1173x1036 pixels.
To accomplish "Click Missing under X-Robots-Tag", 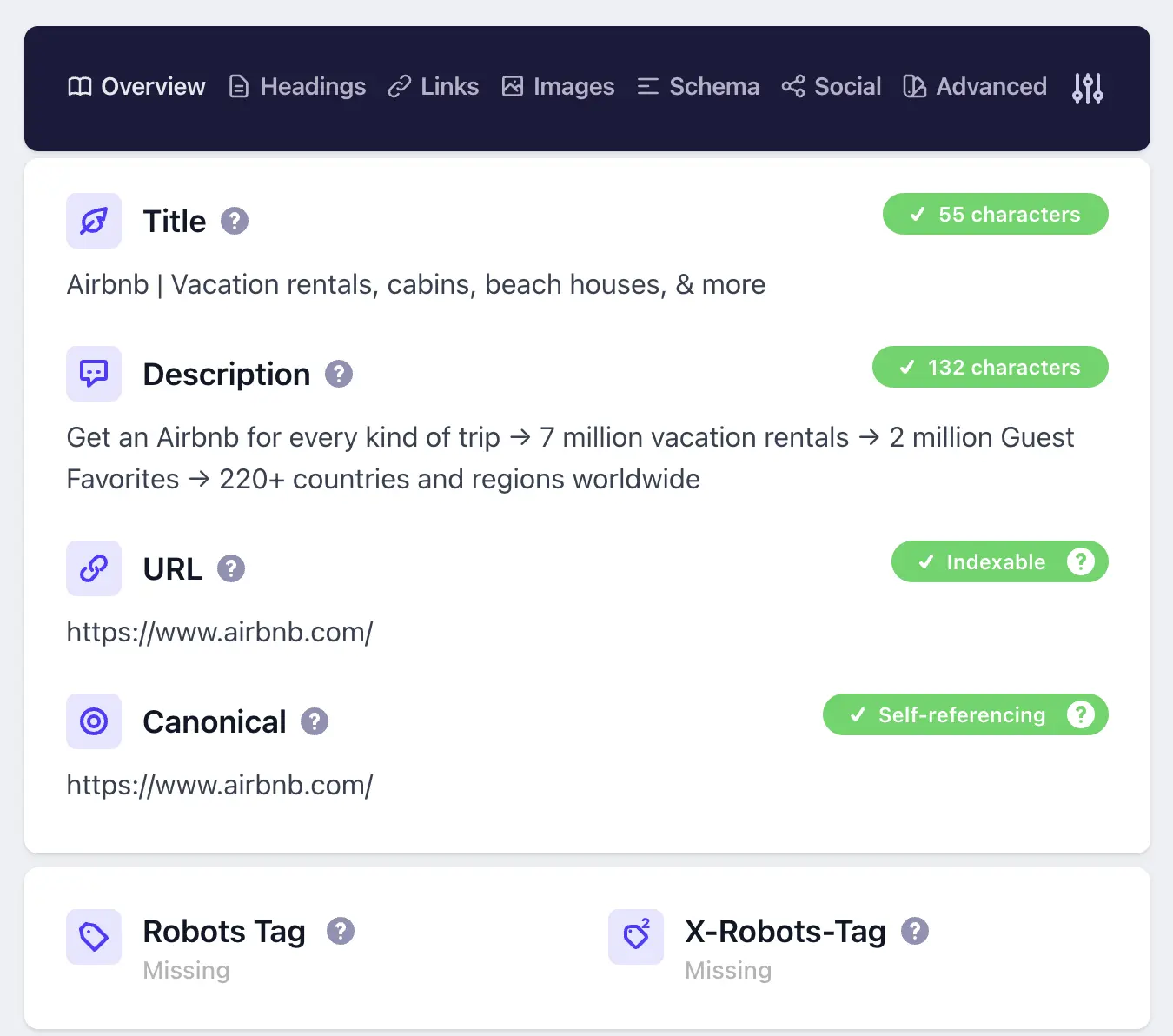I will coord(728,970).
